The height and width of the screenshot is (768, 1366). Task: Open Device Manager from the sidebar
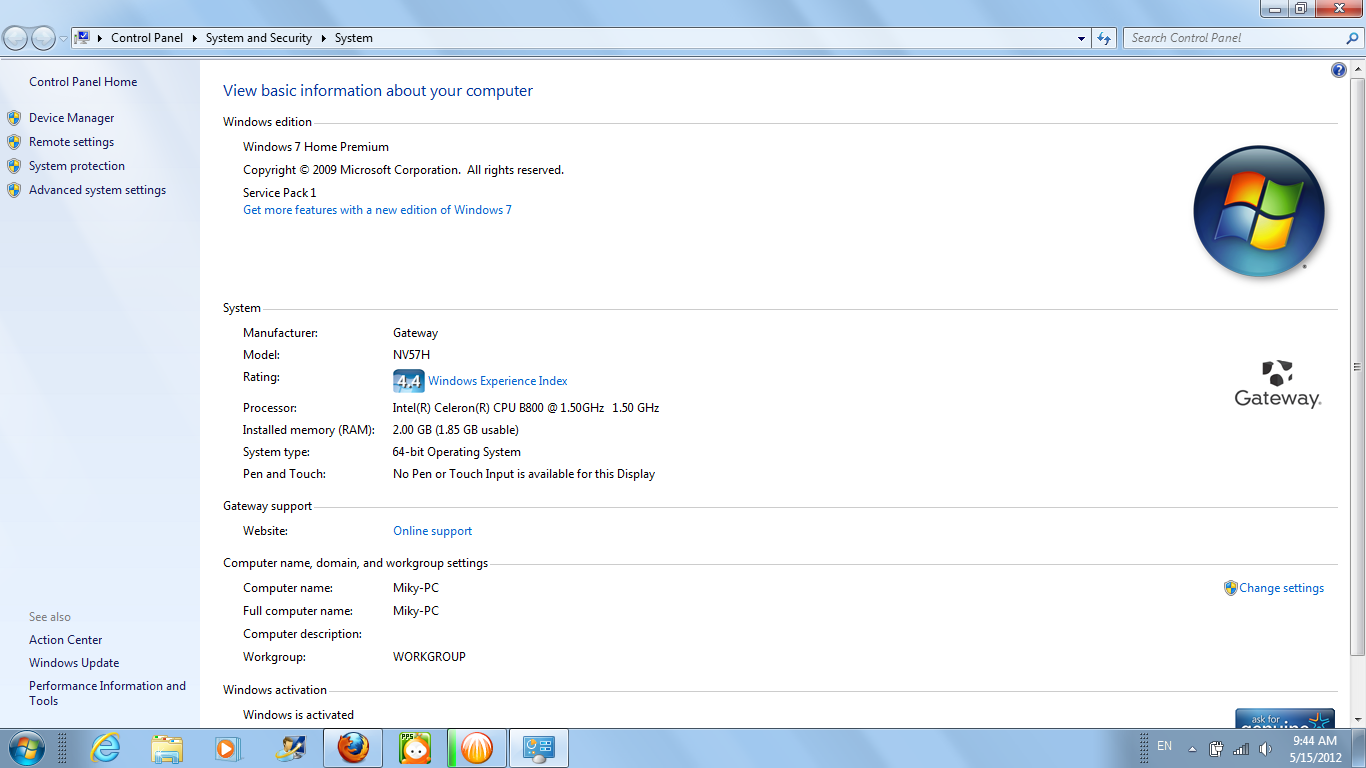click(71, 118)
